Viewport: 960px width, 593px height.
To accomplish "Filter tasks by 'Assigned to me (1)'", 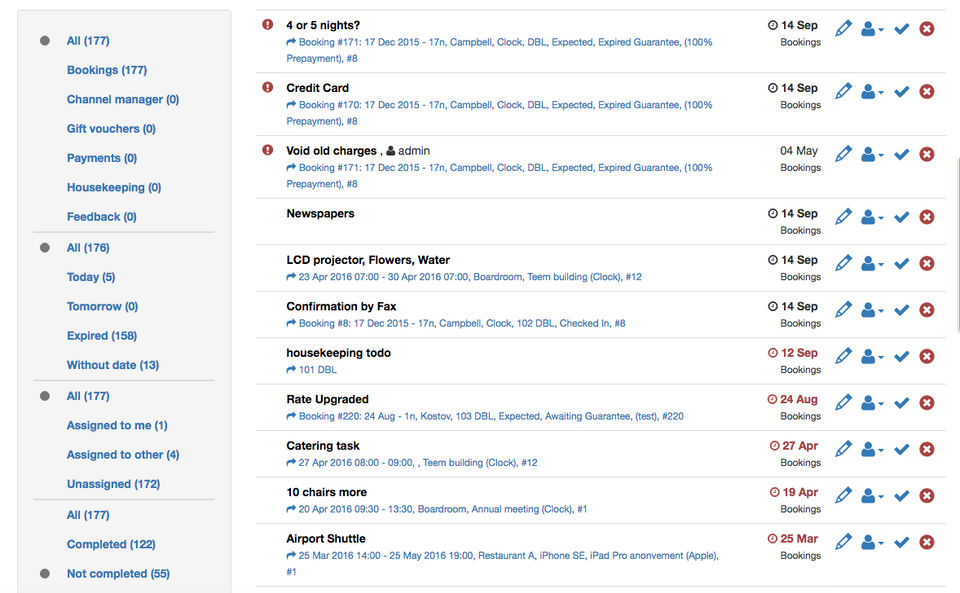I will [117, 426].
